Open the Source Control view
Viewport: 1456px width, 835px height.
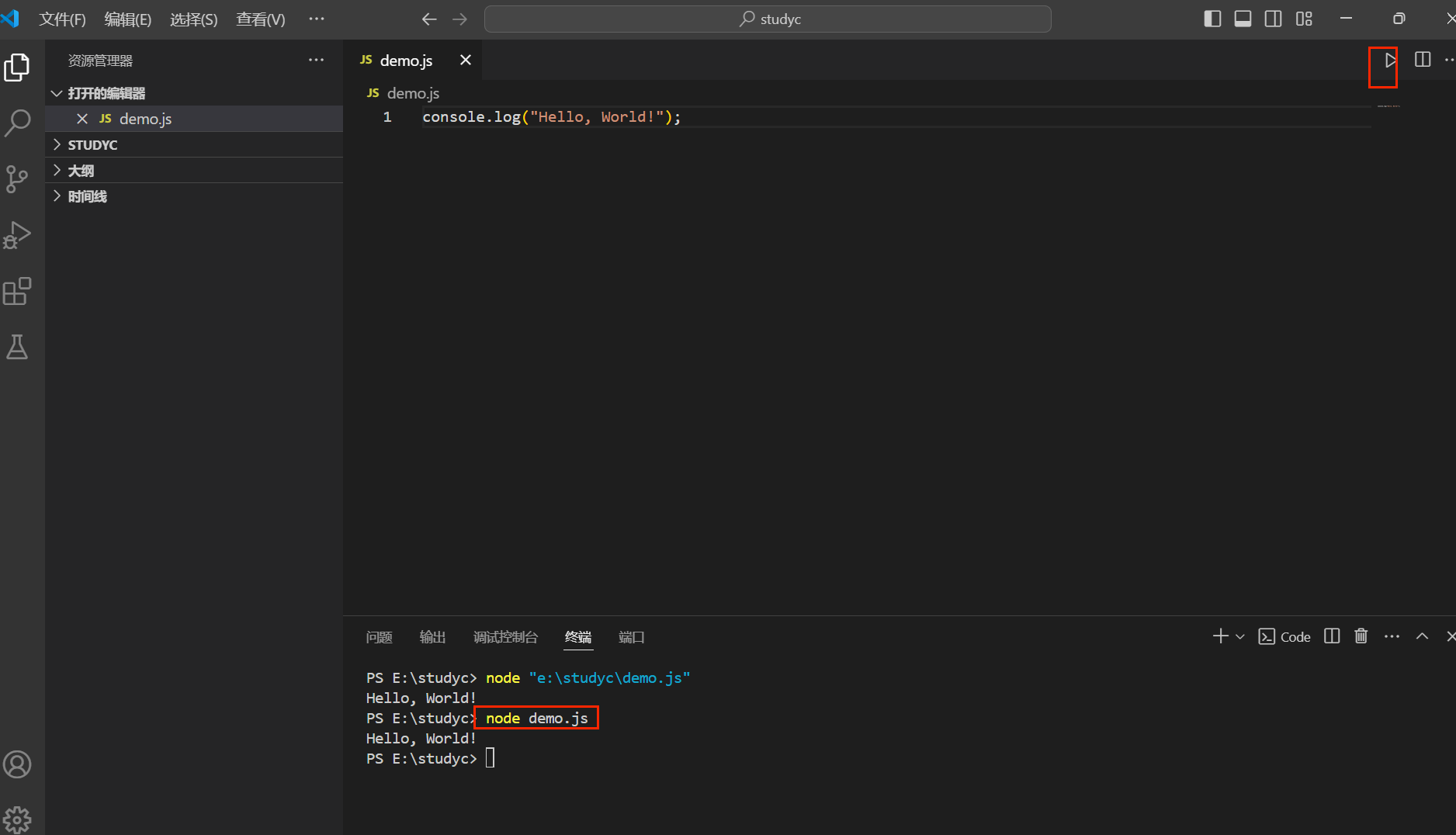coord(17,178)
